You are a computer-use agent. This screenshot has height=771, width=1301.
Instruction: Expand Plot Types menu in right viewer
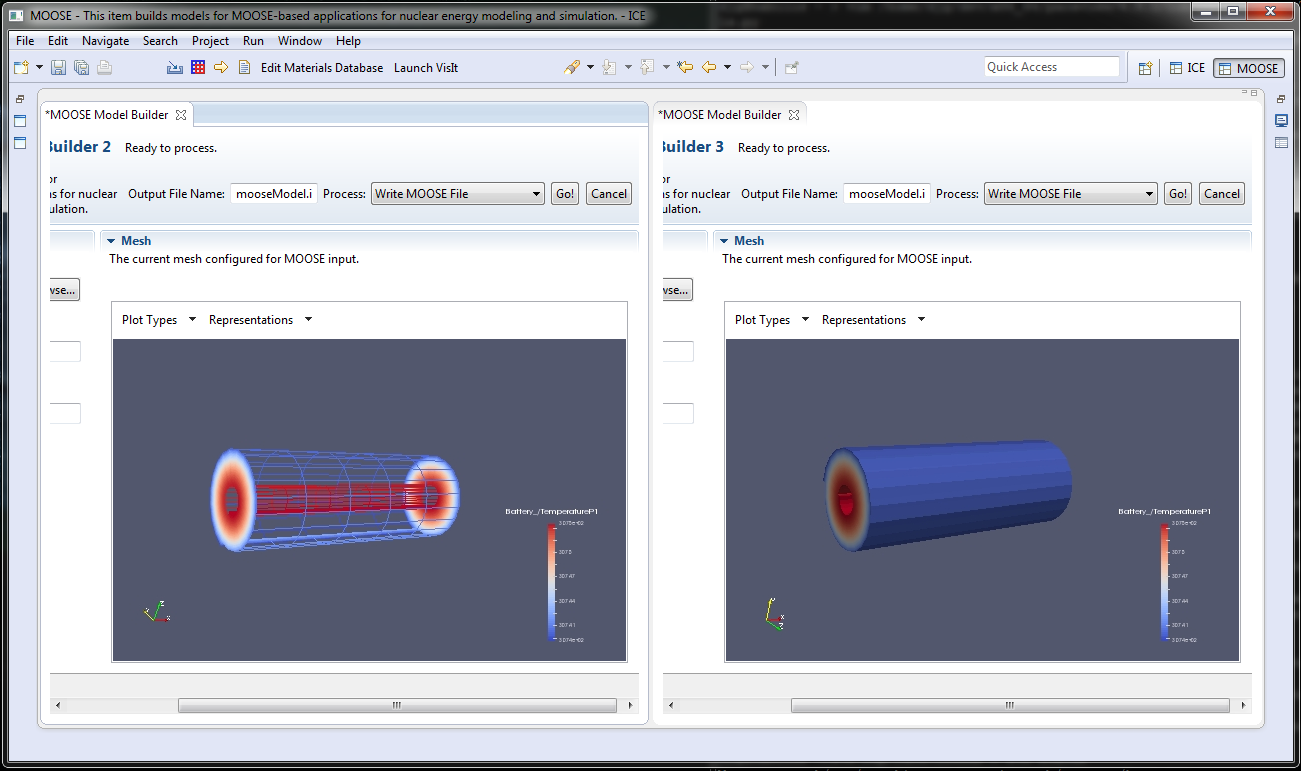[771, 320]
